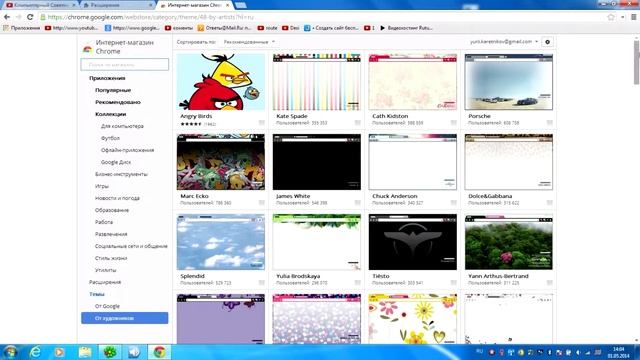Open Для компьютера collection

[x=122, y=126]
